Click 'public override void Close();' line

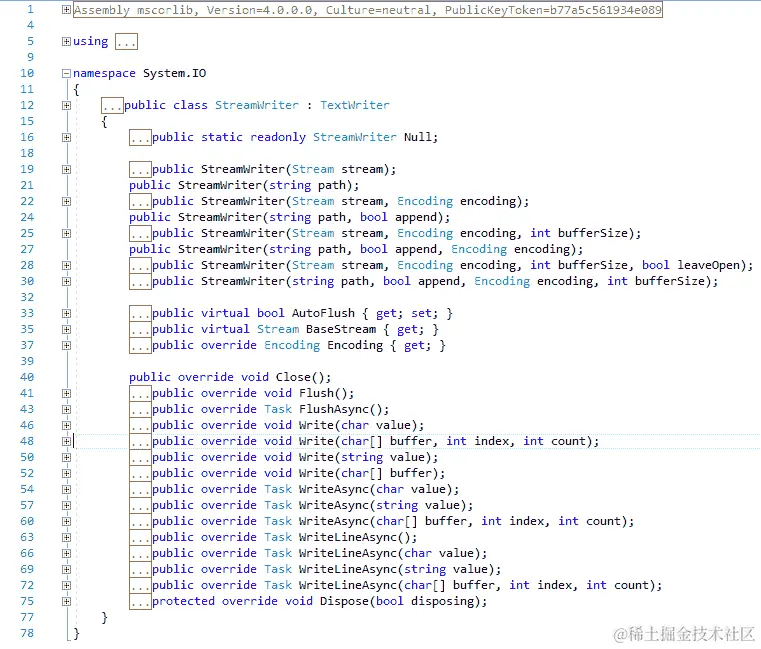pos(230,378)
